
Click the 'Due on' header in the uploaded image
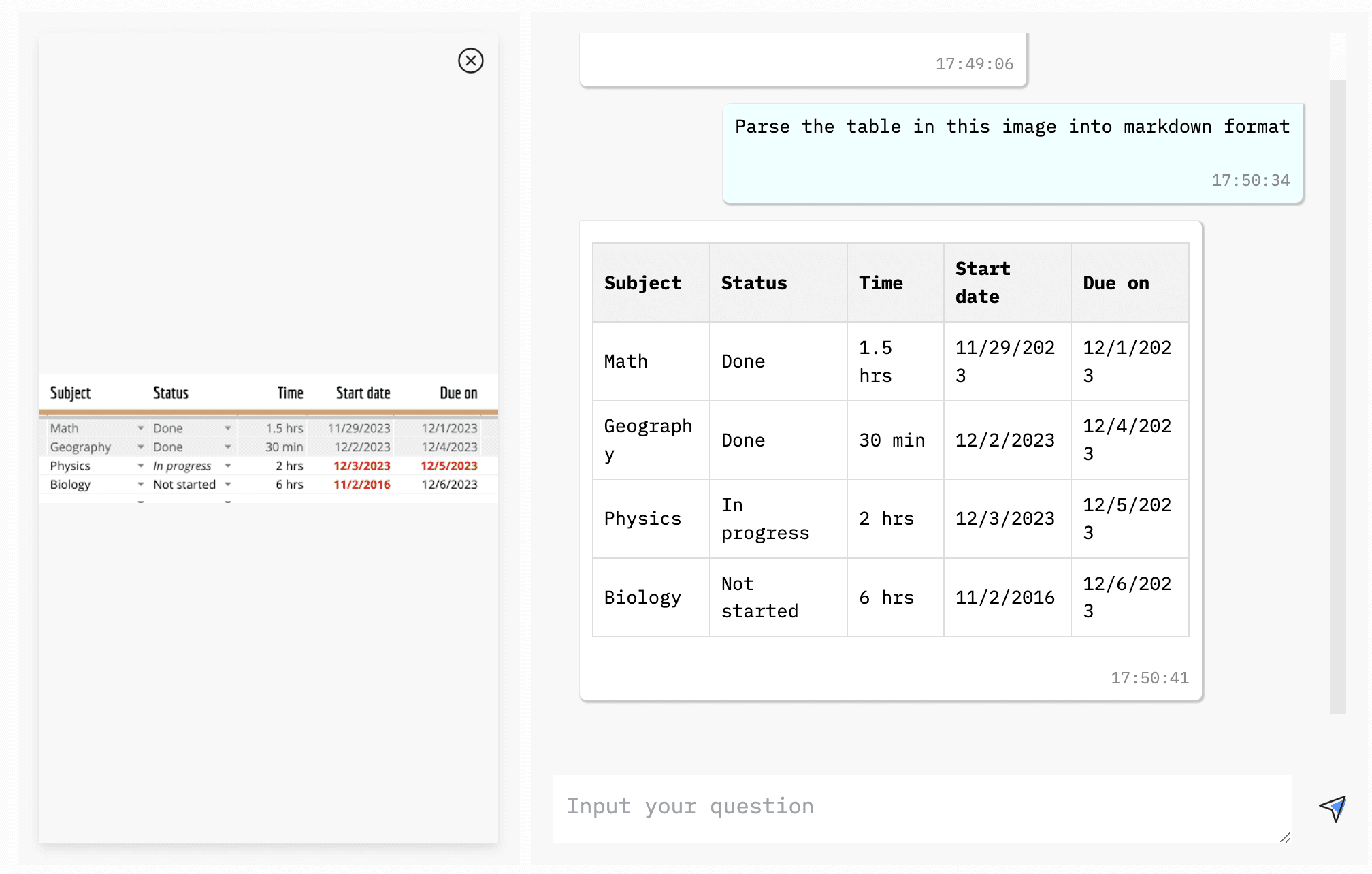[x=458, y=393]
